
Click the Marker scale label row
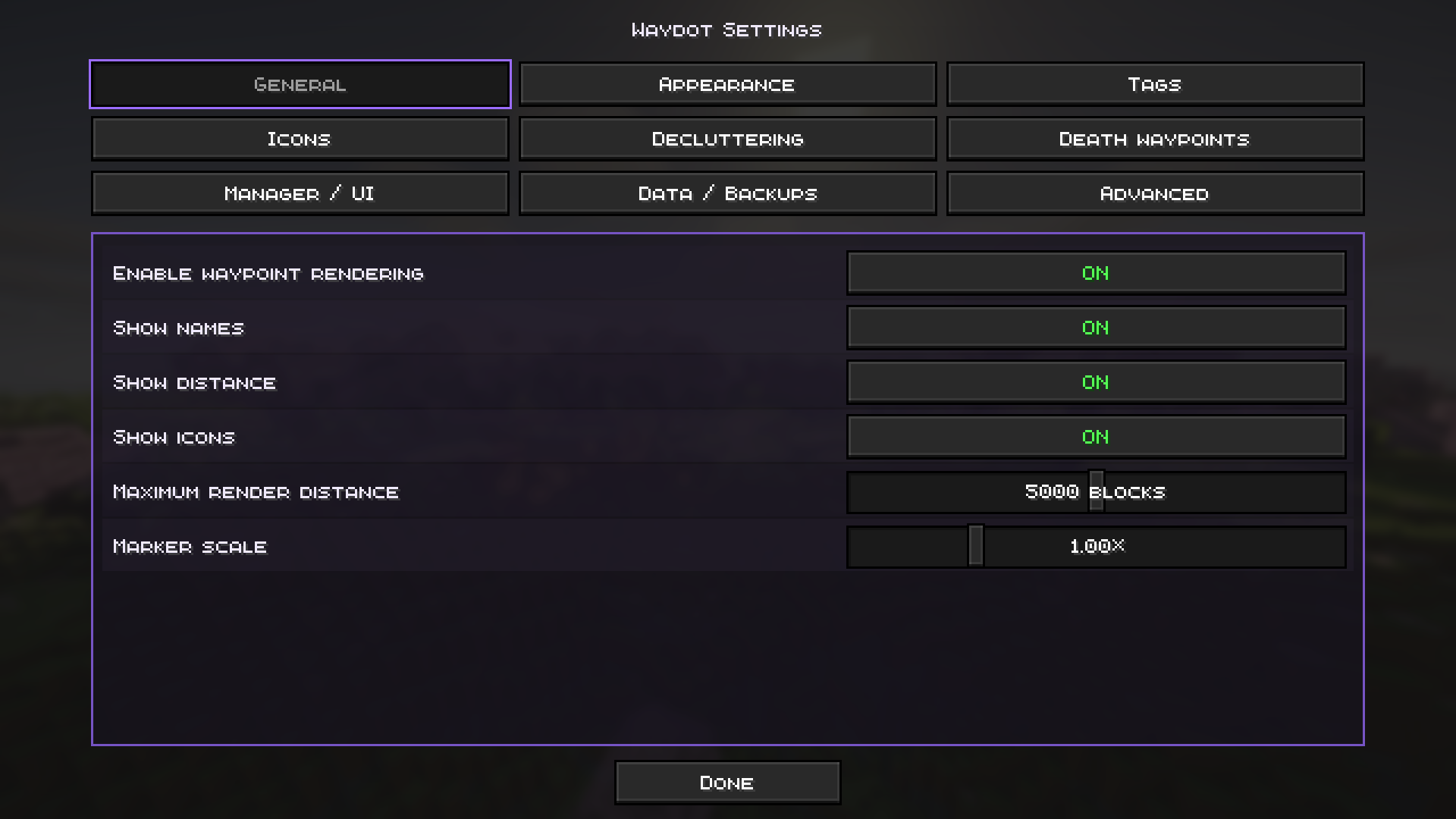pyautogui.click(x=474, y=546)
